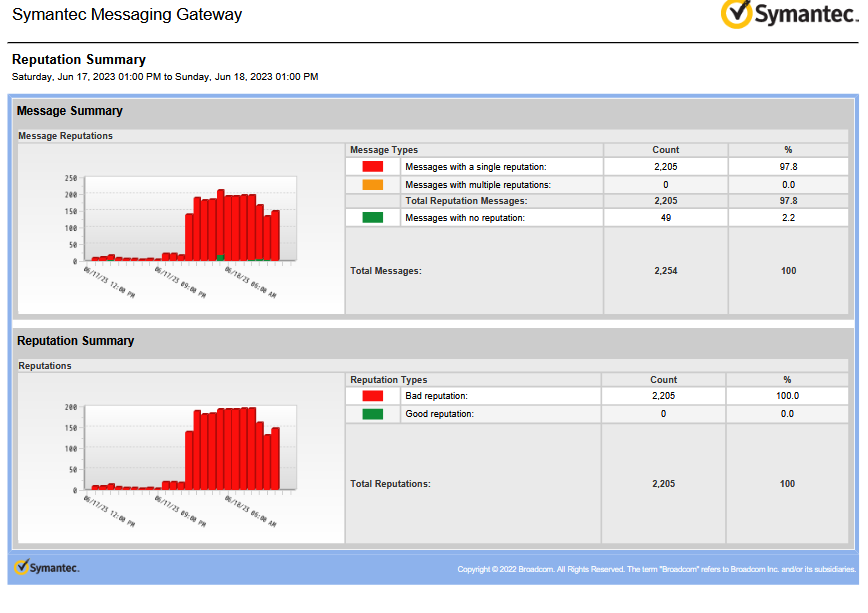Screen dimensions: 868x613
Task: Select the "Total Messages:" label
Action: [386, 271]
